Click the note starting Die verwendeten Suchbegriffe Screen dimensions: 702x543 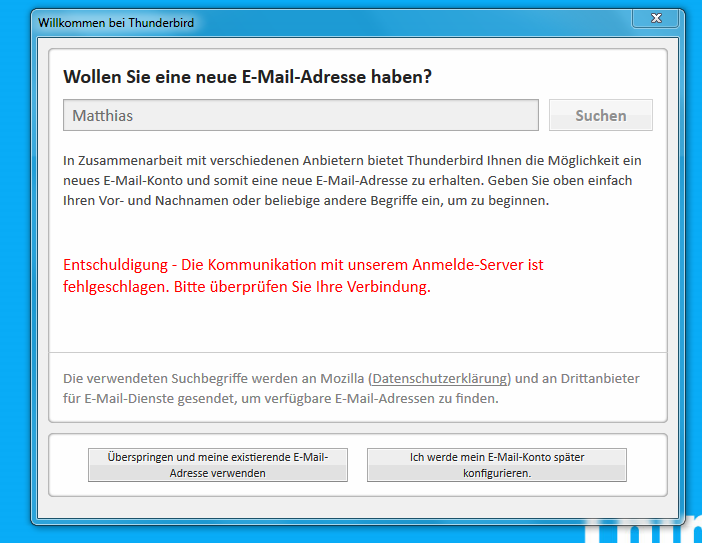tap(351, 388)
